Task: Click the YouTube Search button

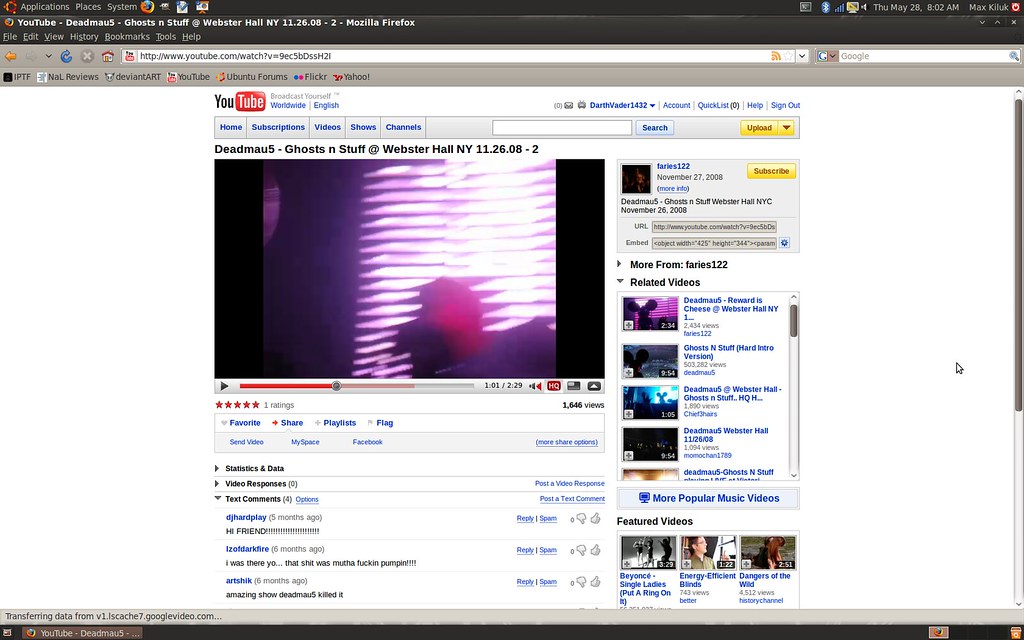Action: 654,128
